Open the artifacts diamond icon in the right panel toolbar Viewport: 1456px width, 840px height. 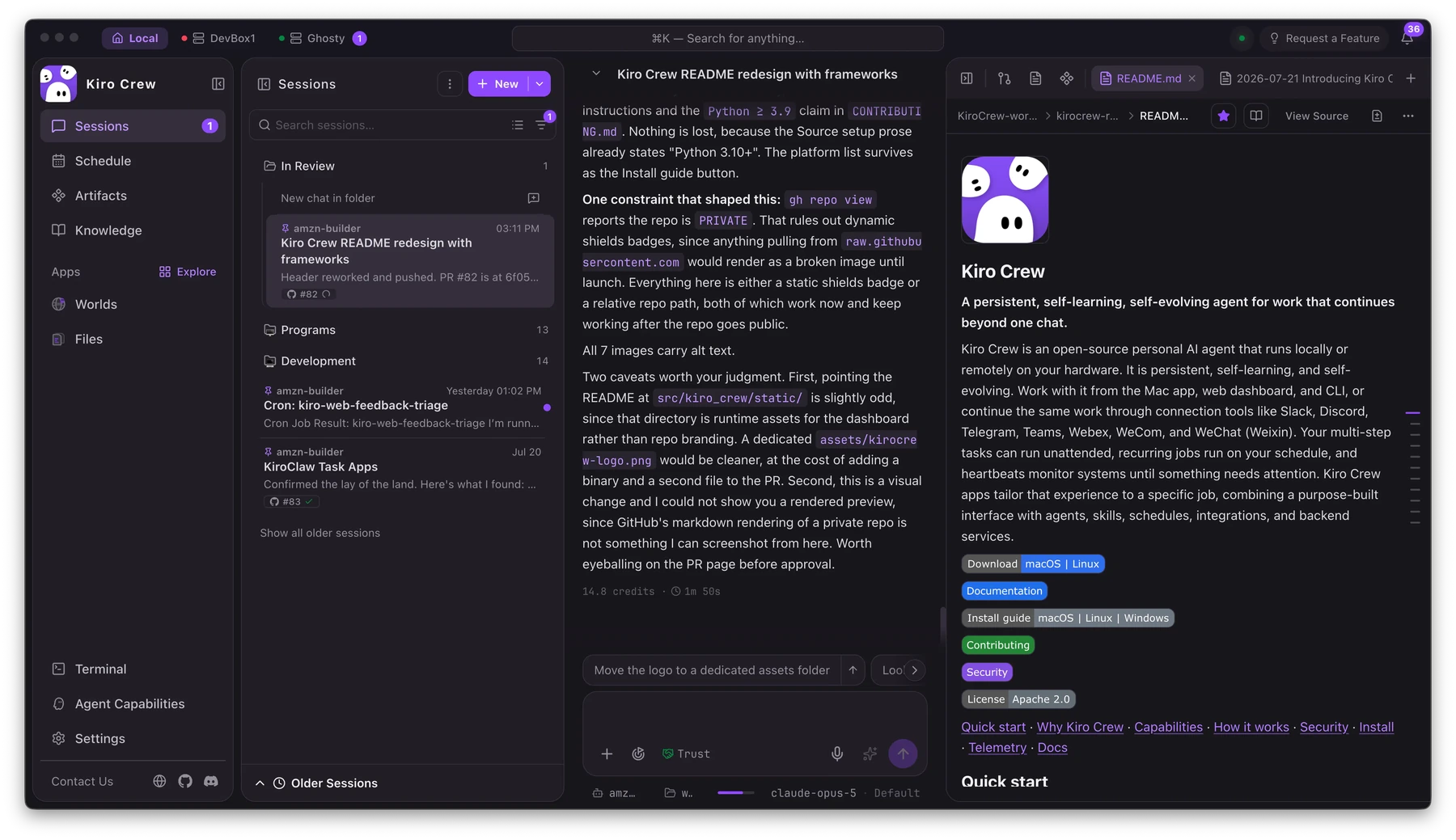1067,78
